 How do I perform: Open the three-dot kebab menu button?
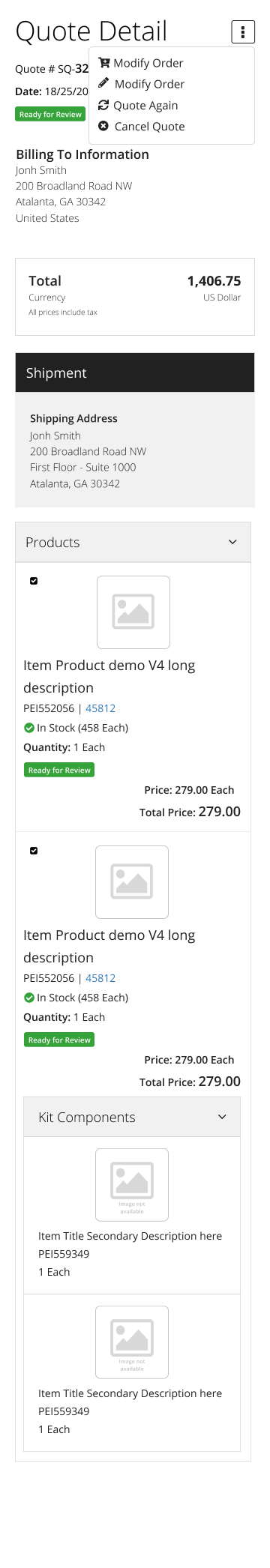(x=243, y=32)
